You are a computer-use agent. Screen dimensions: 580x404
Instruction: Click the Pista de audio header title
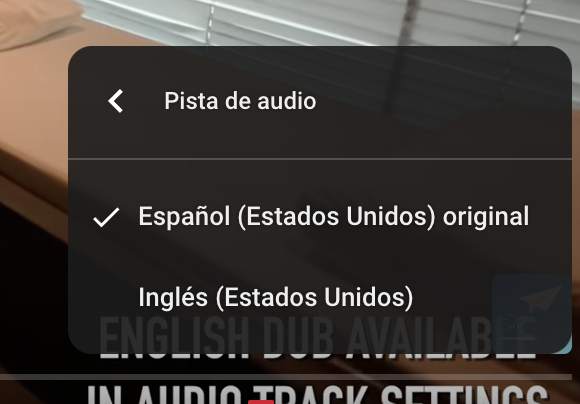coord(240,101)
